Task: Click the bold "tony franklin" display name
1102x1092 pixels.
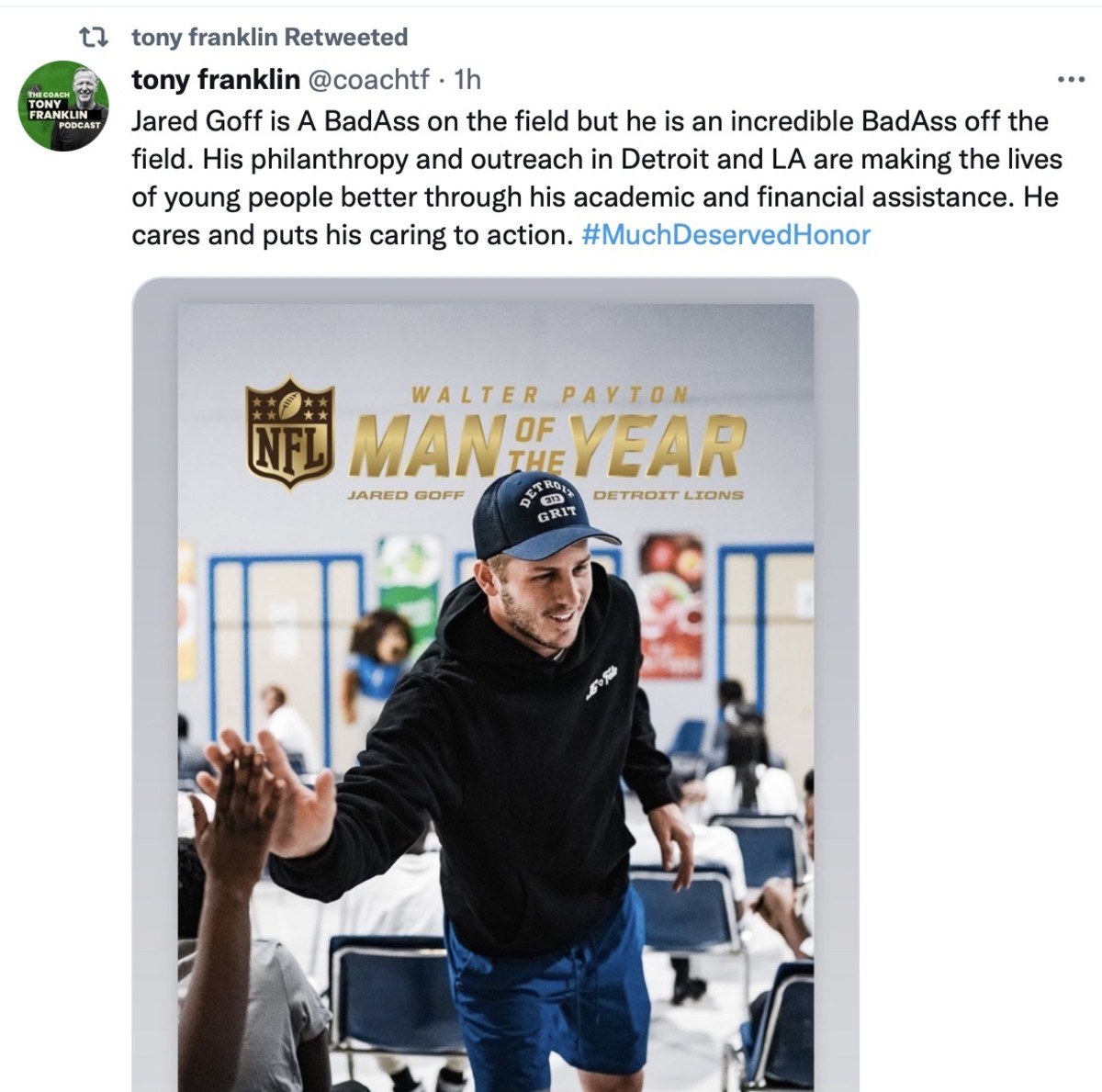Action: 216,80
